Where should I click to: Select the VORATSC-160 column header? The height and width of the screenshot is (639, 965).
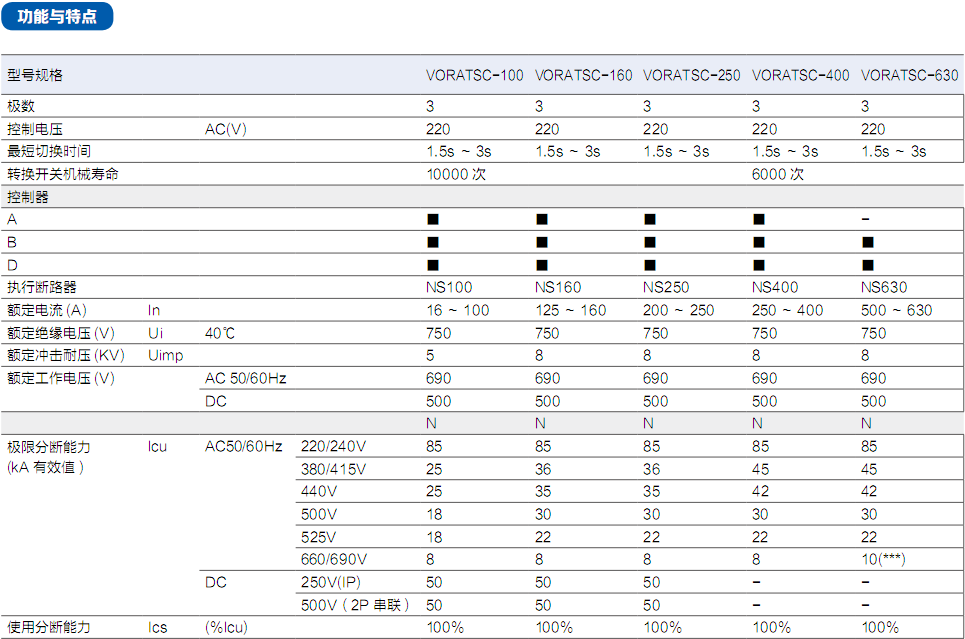click(x=583, y=76)
